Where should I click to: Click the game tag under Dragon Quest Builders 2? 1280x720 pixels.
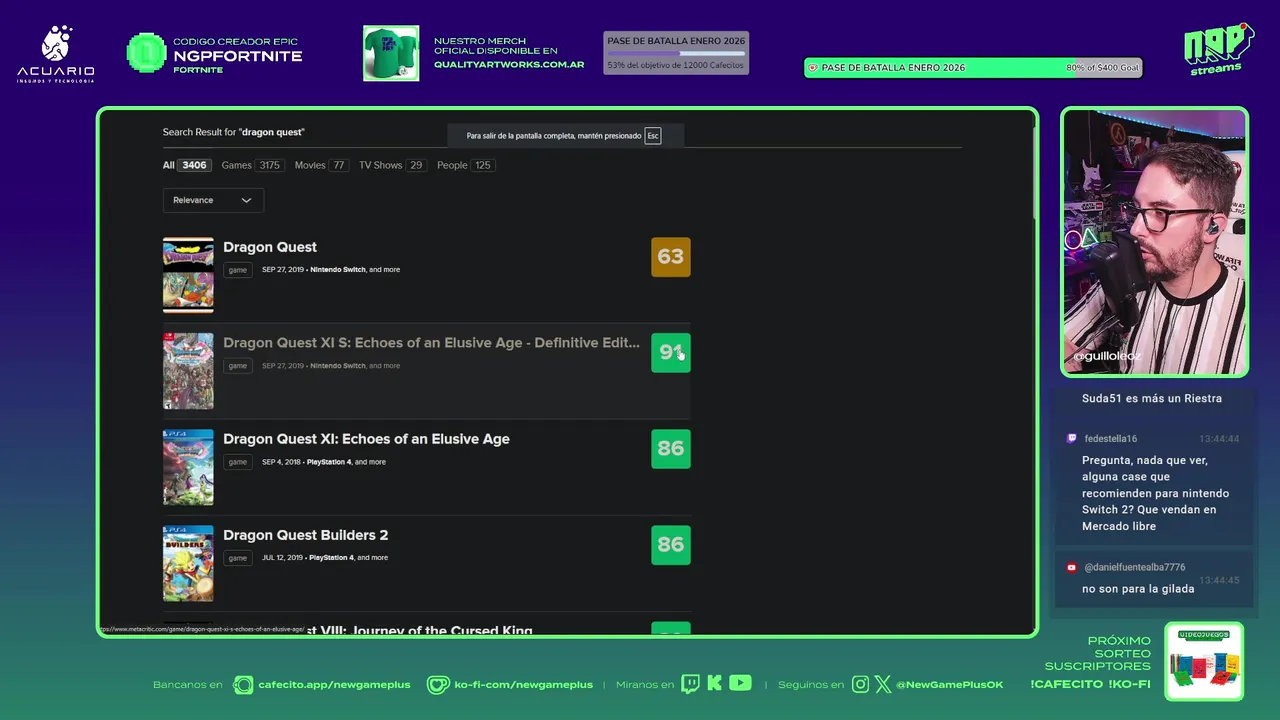pyautogui.click(x=237, y=558)
